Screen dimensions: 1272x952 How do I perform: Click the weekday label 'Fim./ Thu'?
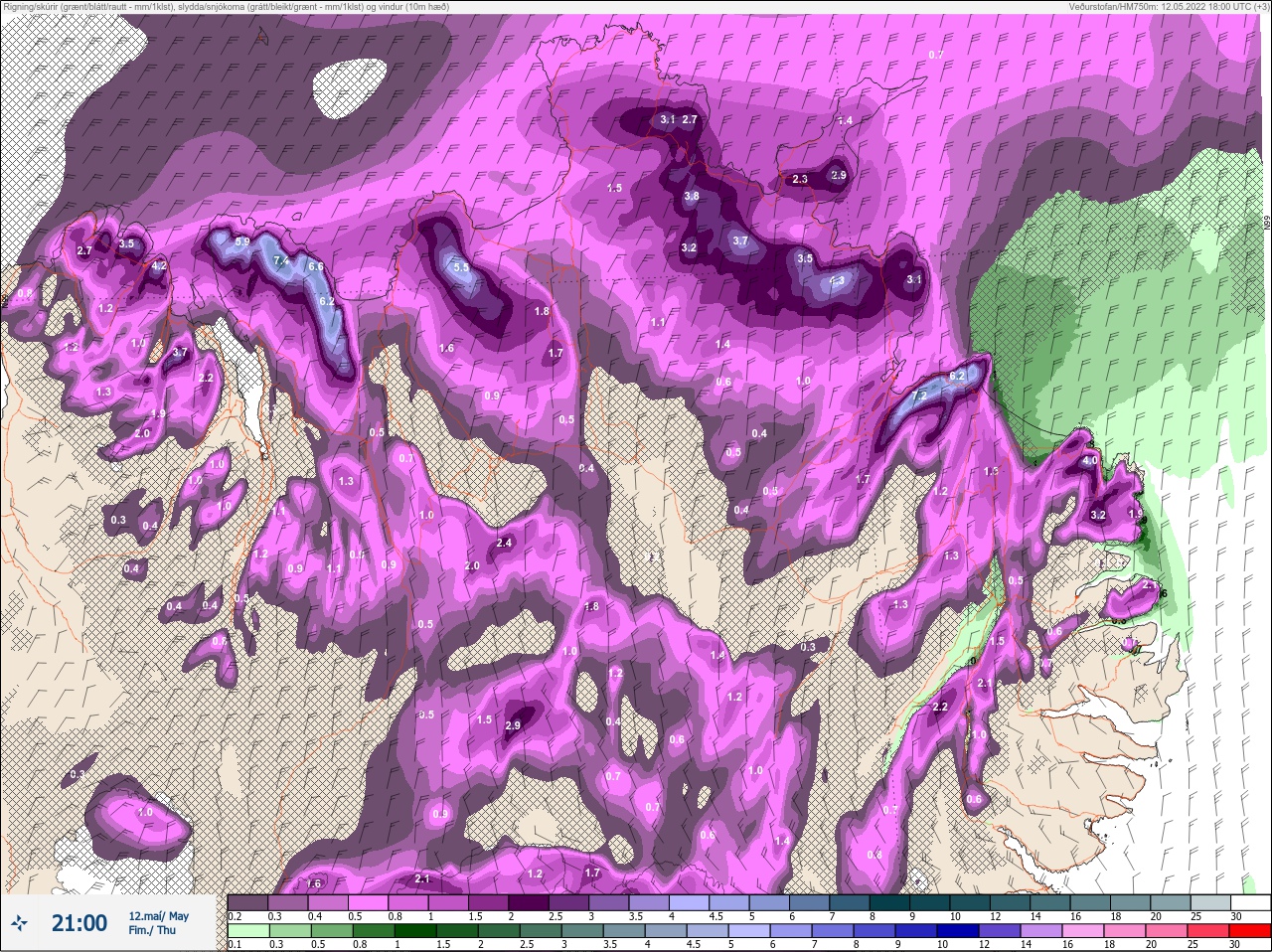click(x=152, y=930)
